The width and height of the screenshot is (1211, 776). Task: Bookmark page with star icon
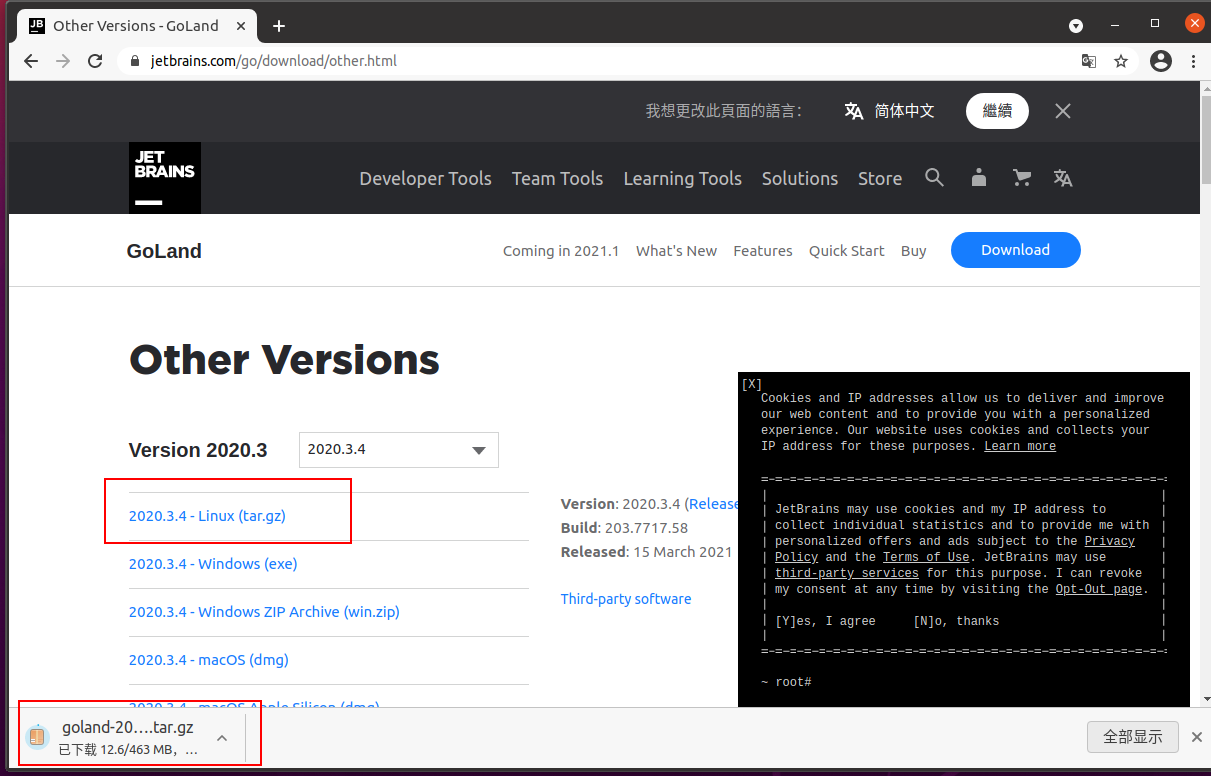point(1121,61)
